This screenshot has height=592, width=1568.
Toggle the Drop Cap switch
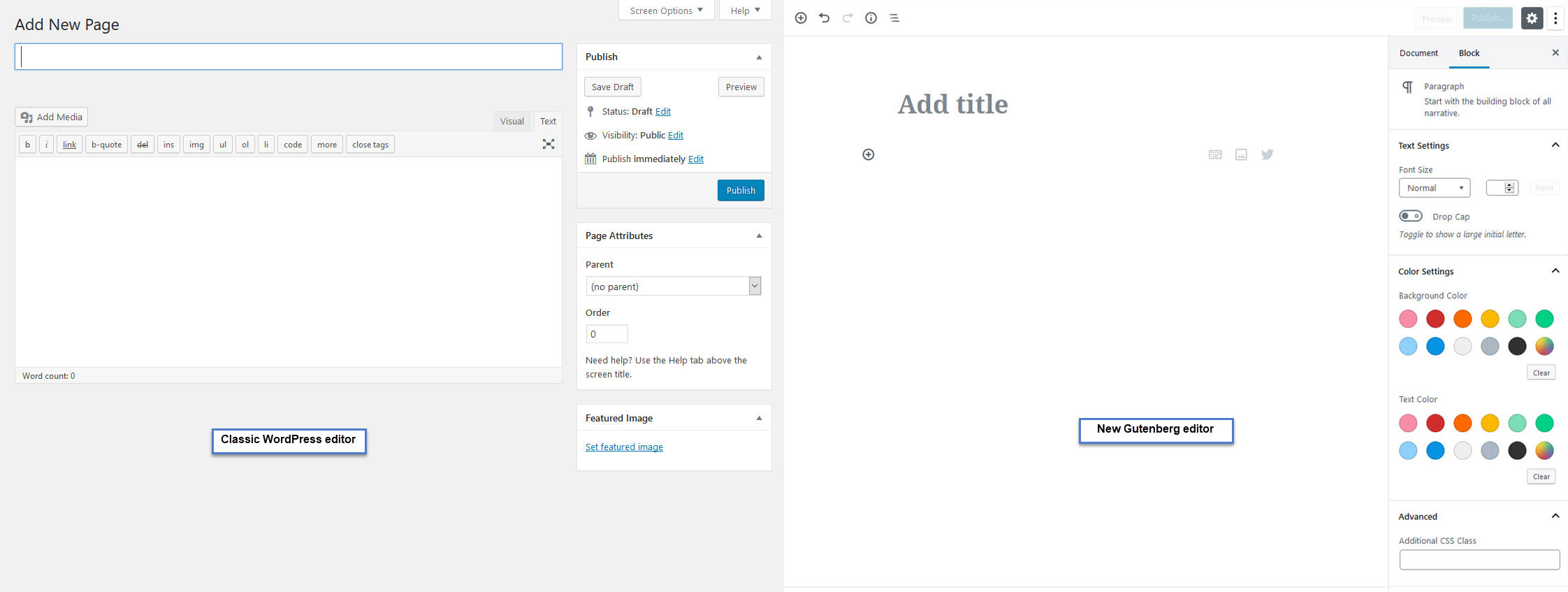[1411, 216]
